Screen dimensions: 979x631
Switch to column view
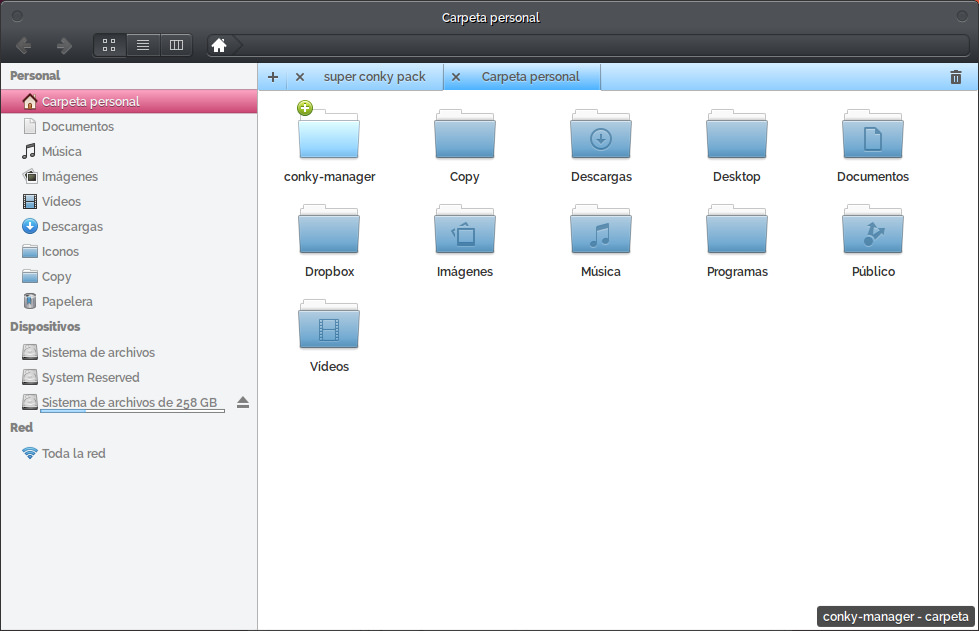coord(176,45)
